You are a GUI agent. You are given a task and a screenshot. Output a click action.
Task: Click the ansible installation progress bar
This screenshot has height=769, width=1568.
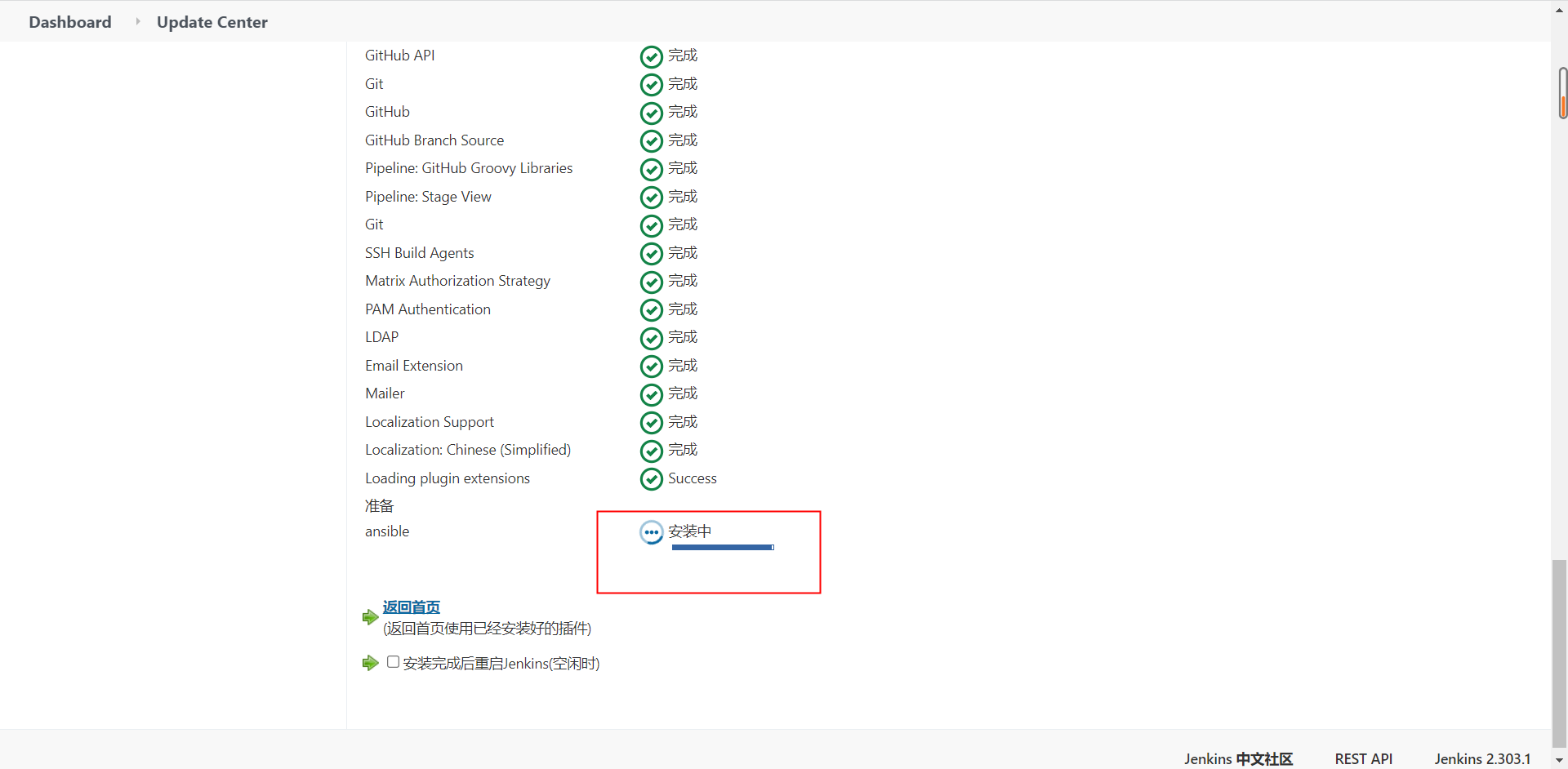[x=723, y=548]
